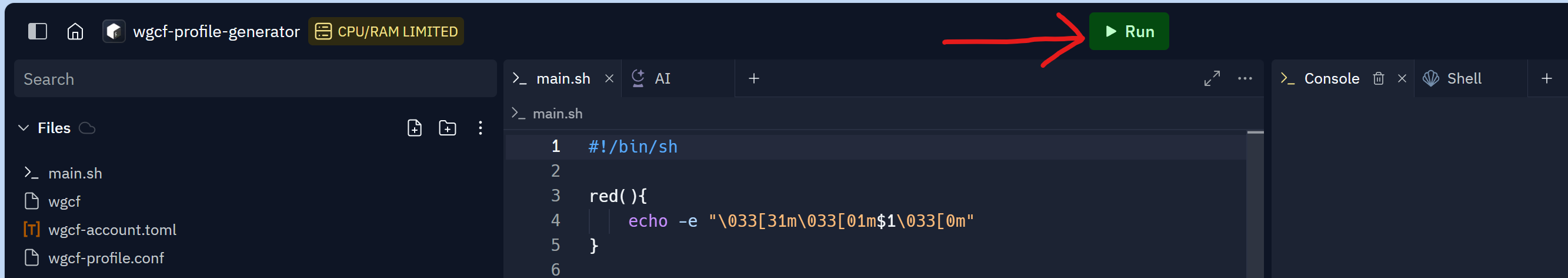Open the Files three-dot options menu
Viewport: 1568px width, 278px height.
coord(481,128)
